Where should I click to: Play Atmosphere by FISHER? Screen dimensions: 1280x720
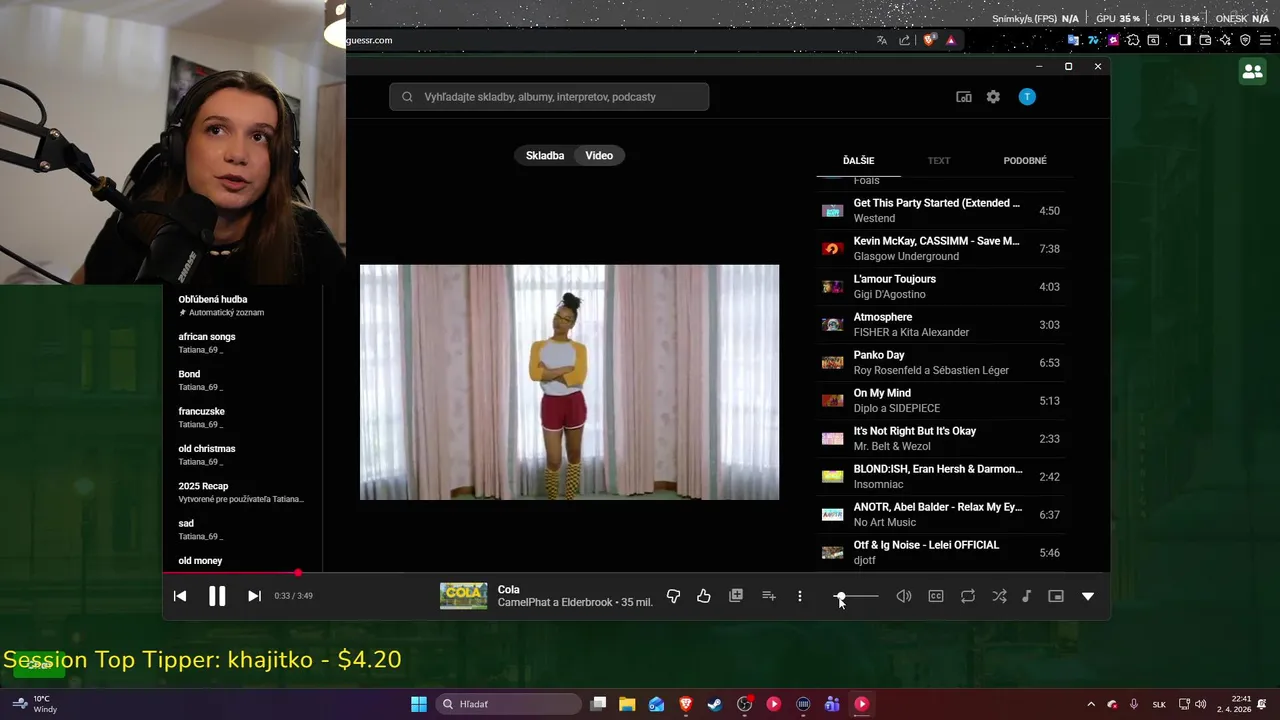941,325
